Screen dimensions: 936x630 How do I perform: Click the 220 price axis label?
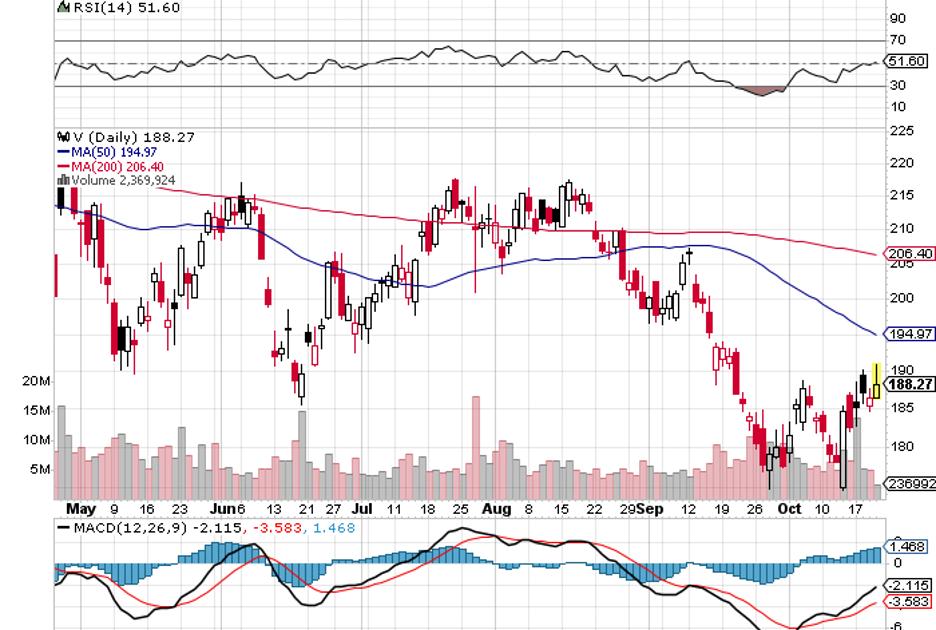point(901,162)
